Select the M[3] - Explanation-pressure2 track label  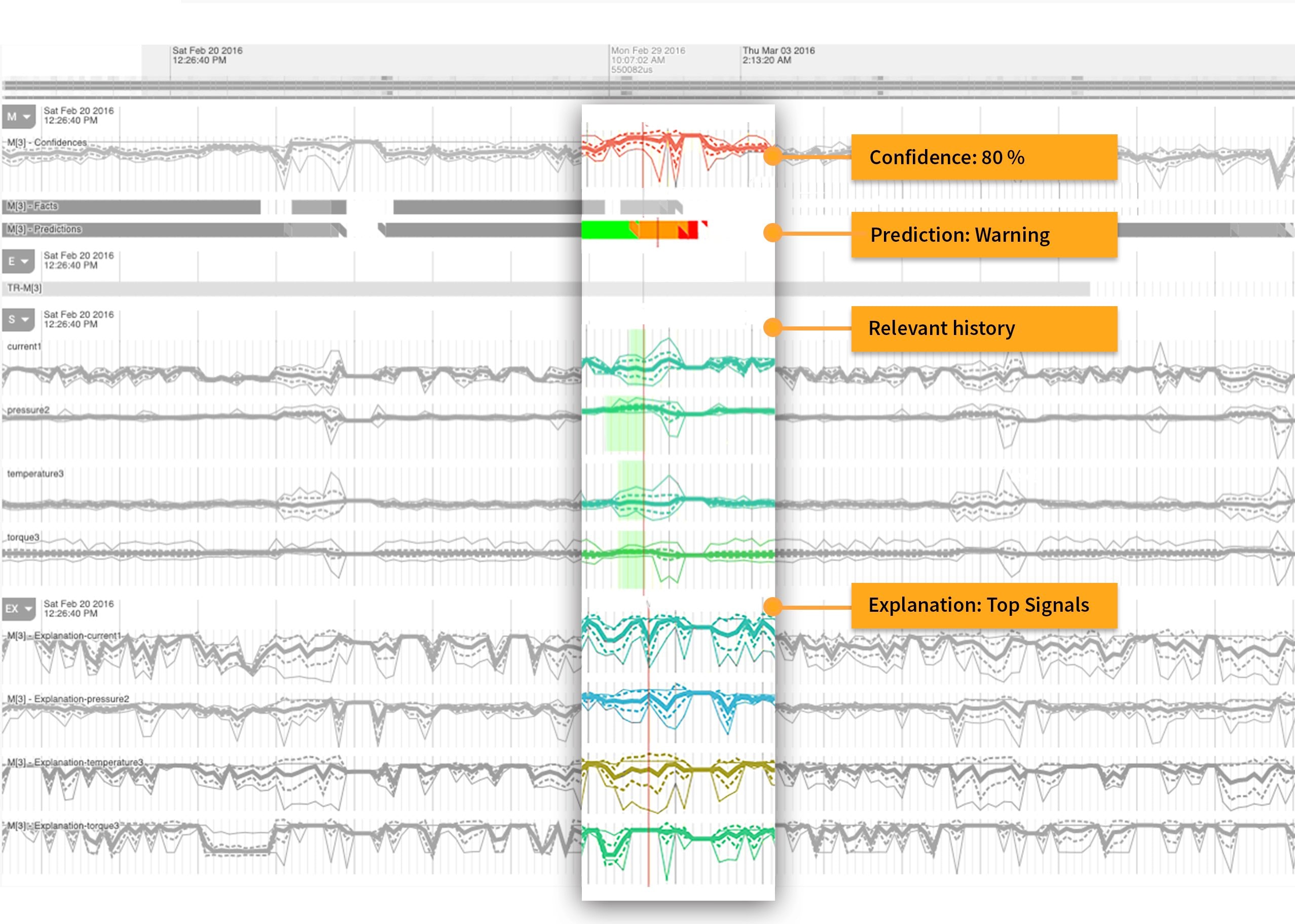pyautogui.click(x=68, y=698)
